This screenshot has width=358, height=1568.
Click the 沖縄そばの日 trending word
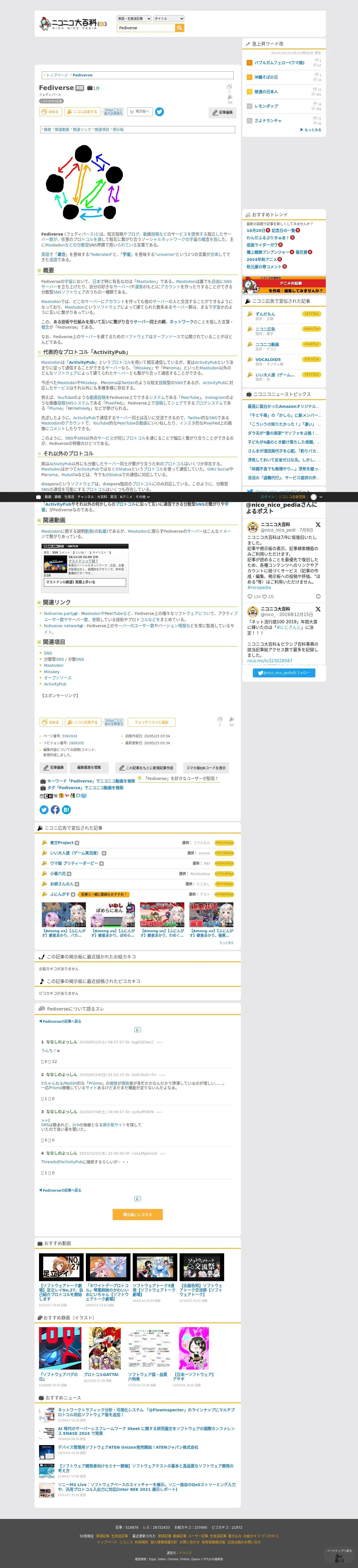265,77
